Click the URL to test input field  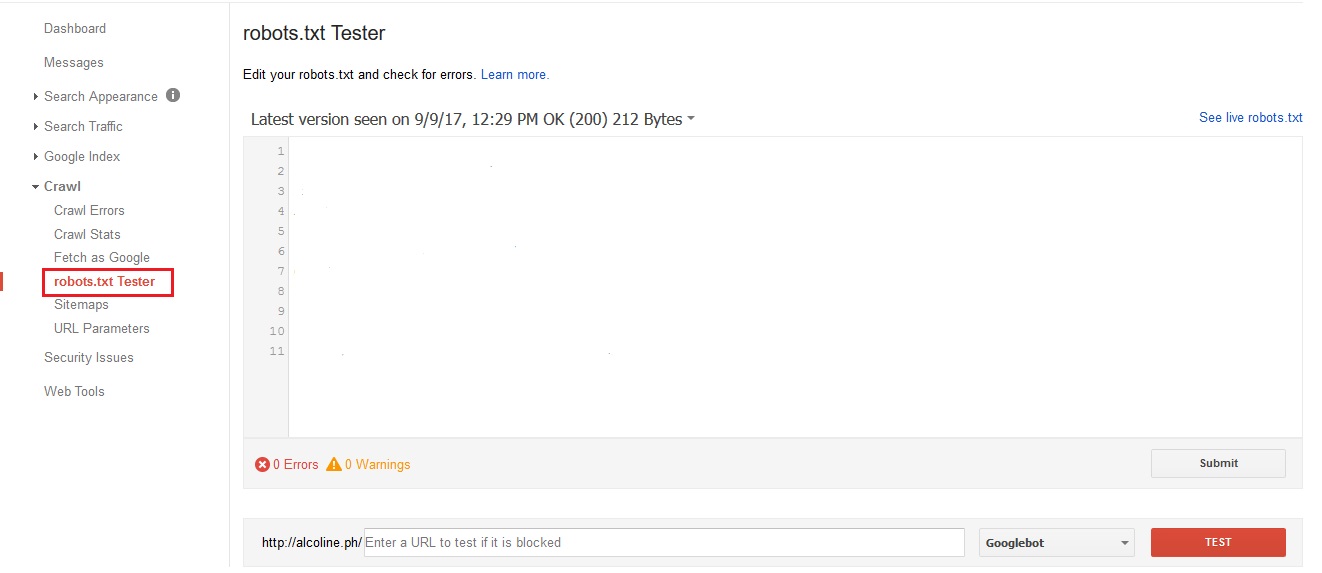(664, 543)
